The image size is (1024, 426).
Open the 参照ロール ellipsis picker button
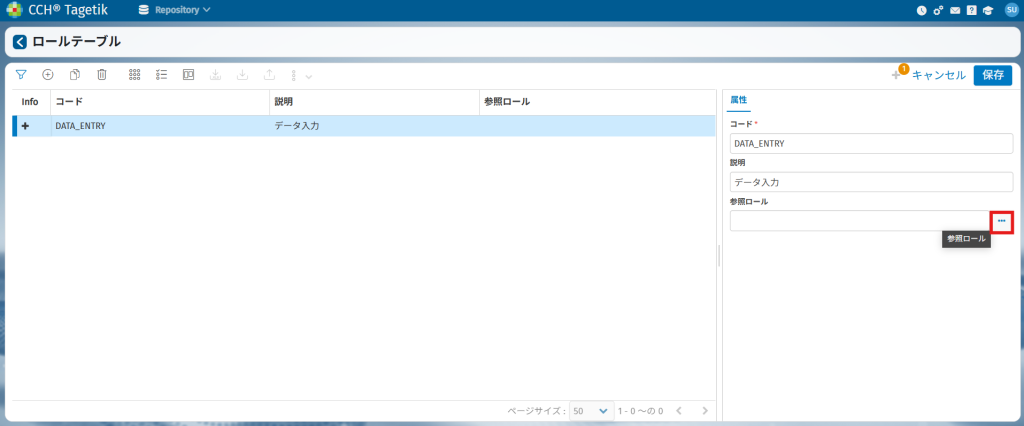pyautogui.click(x=1002, y=221)
